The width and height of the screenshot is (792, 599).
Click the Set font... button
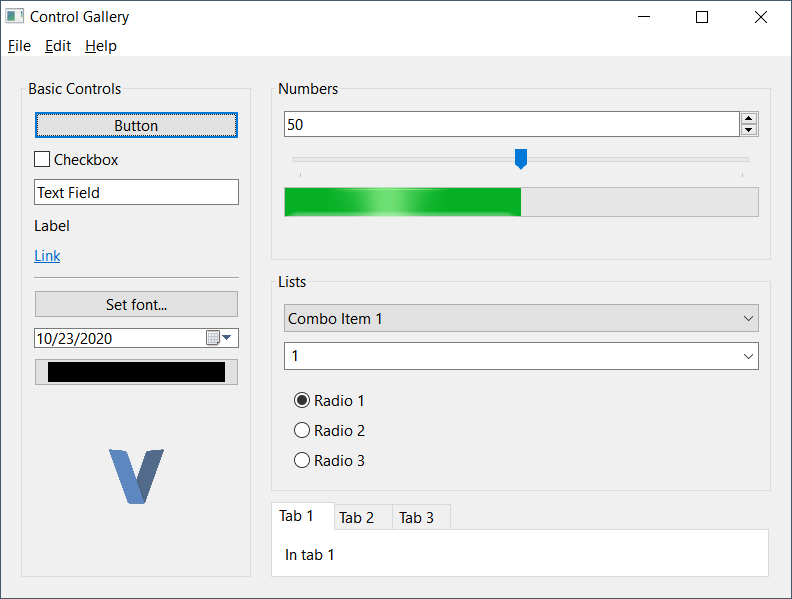tap(136, 304)
